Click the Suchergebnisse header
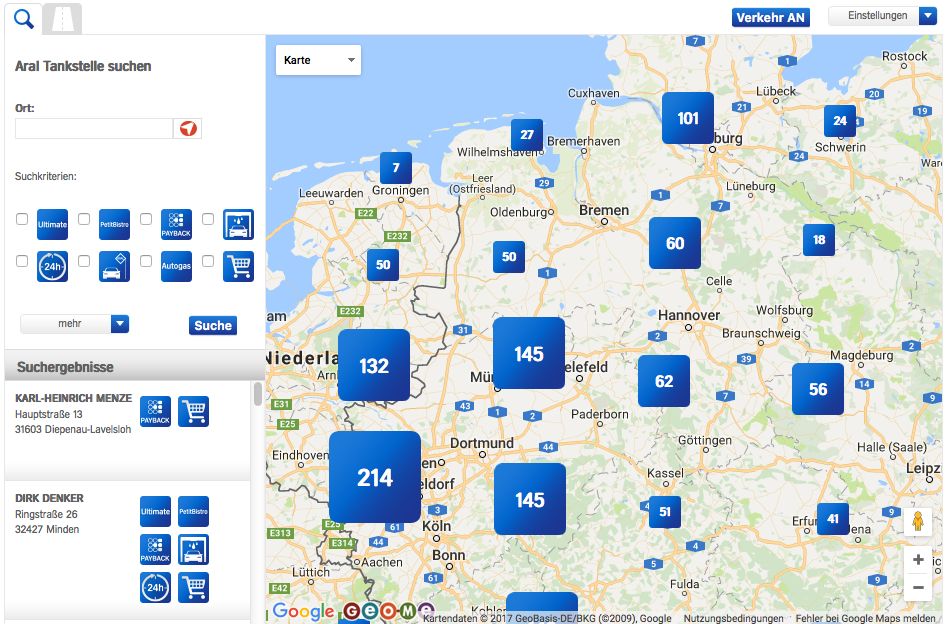The height and width of the screenshot is (624, 947). coord(135,367)
